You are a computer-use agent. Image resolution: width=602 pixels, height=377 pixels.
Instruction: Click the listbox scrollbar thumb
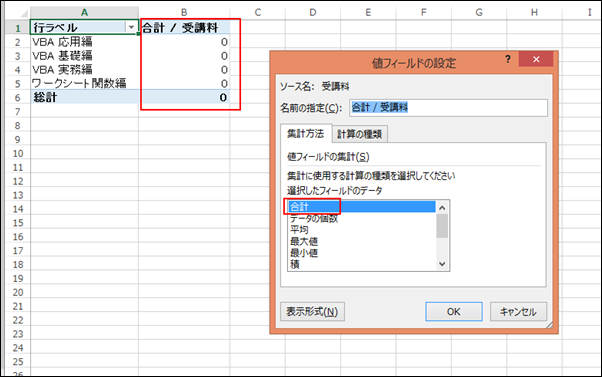442,226
